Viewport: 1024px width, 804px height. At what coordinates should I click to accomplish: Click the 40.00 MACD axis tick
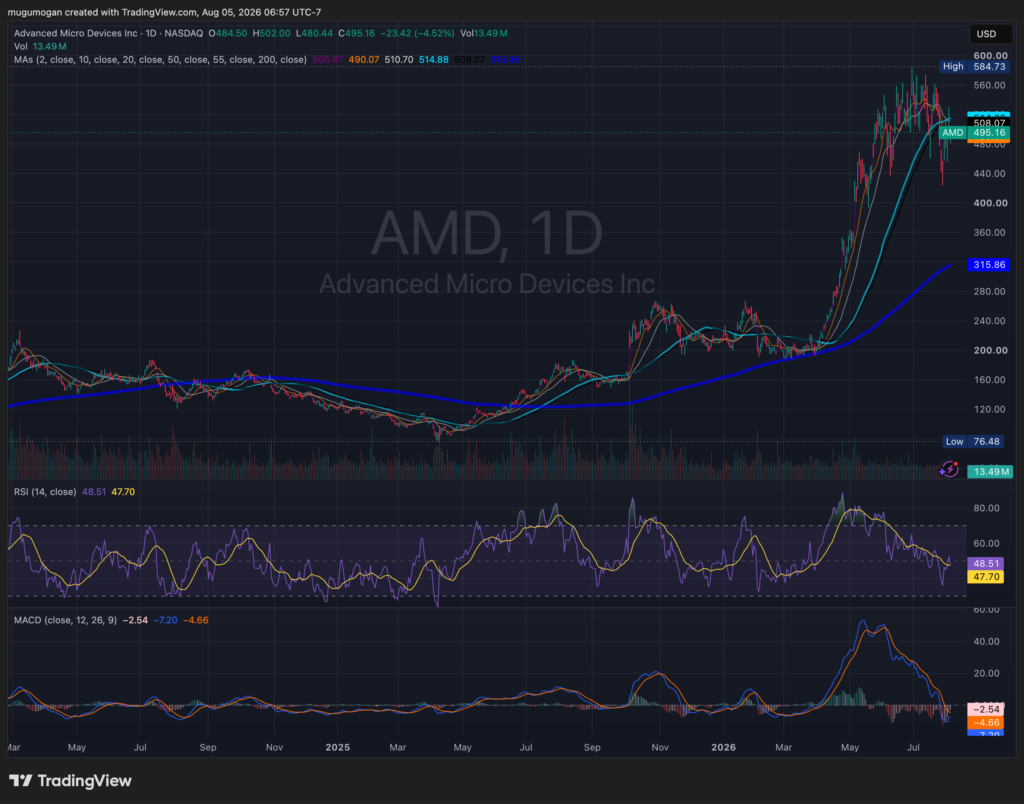pos(986,641)
